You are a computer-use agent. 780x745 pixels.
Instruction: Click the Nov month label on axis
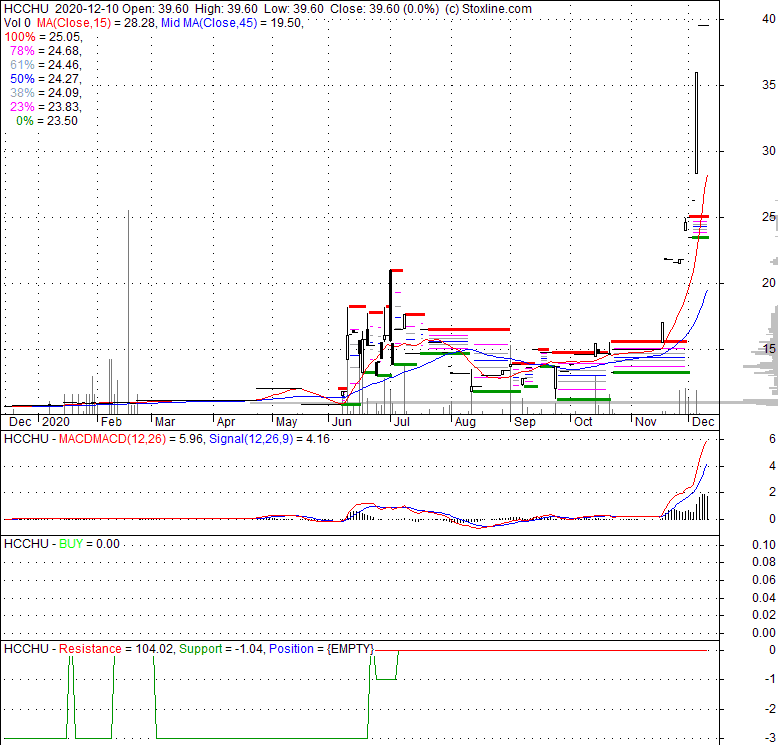pyautogui.click(x=646, y=422)
